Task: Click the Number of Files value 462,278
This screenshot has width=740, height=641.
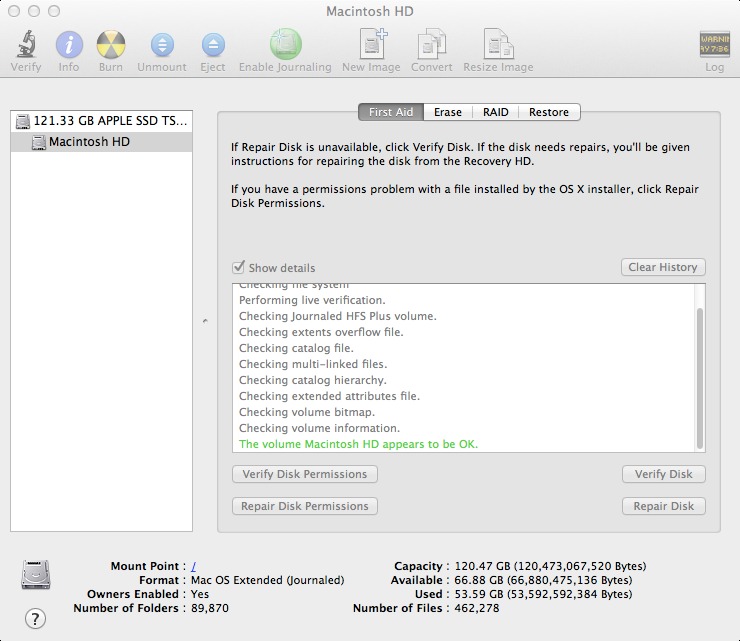Action: pyautogui.click(x=477, y=608)
